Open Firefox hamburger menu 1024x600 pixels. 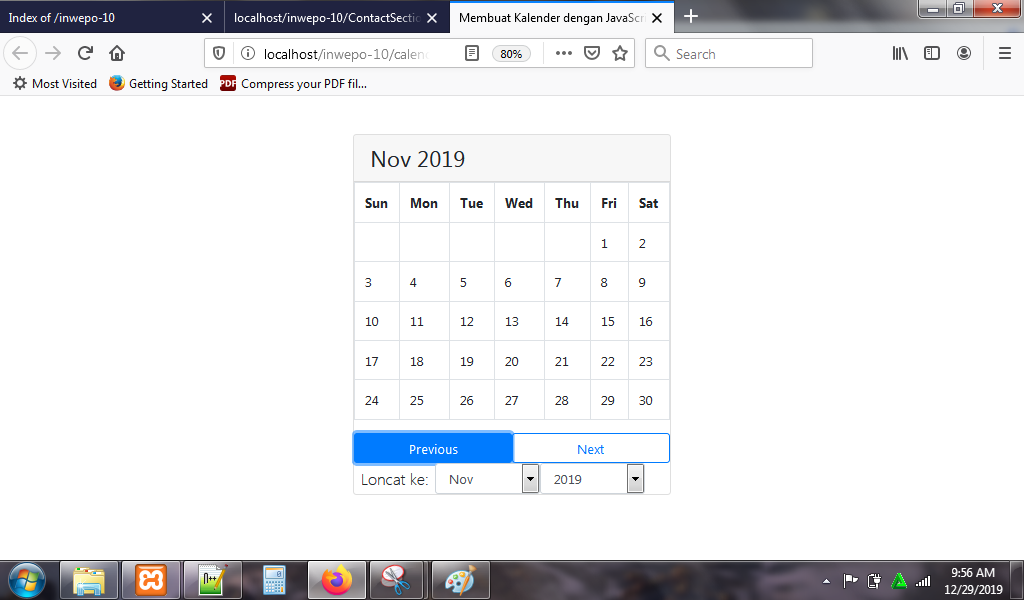pyautogui.click(x=1005, y=54)
